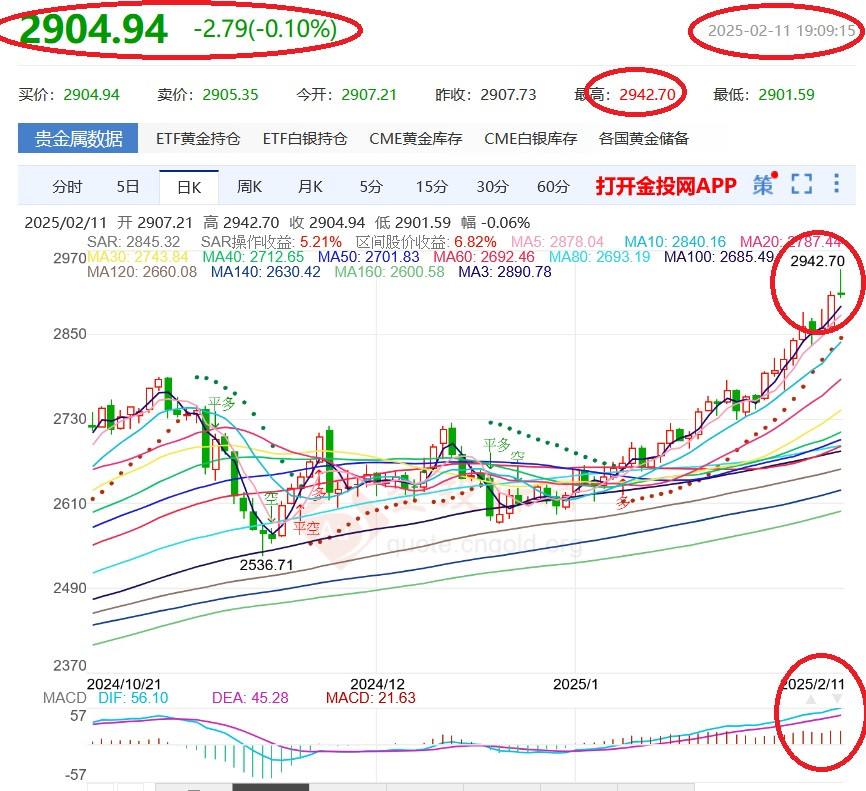Image resolution: width=866 pixels, height=791 pixels.
Task: Click the 2024/10/21 start date label
Action: tap(124, 684)
